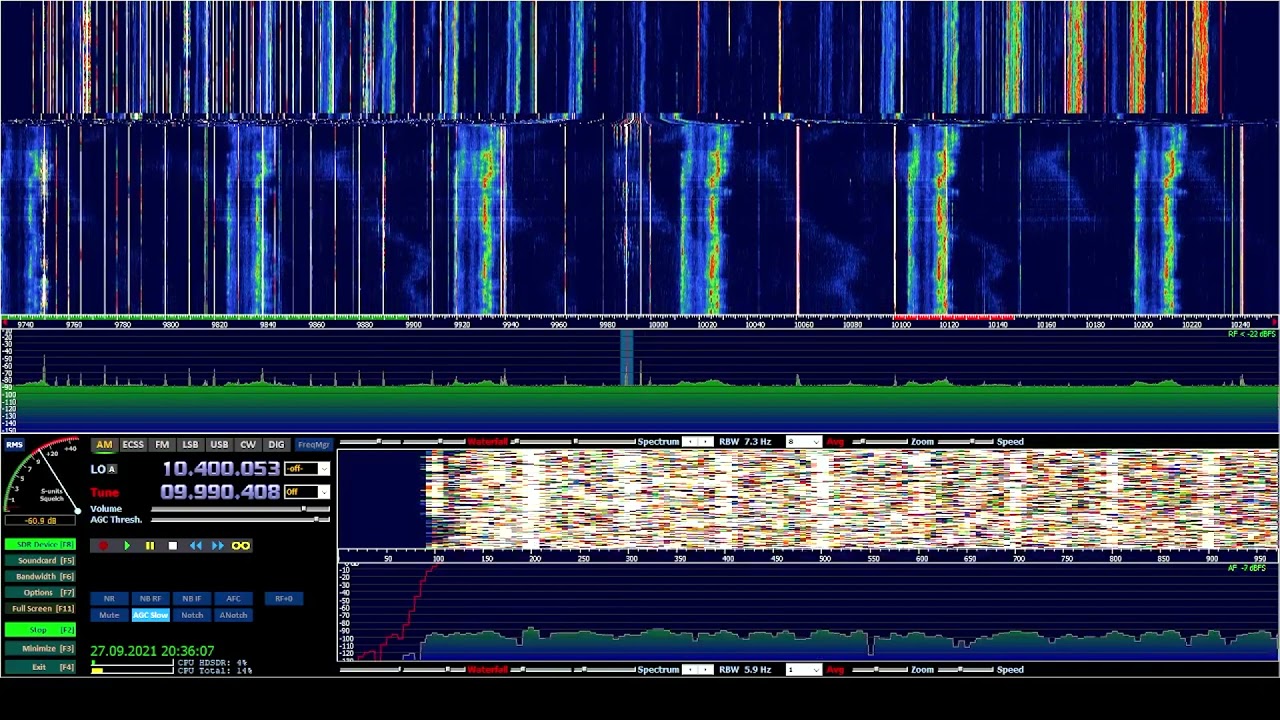Select CW mode

pos(248,445)
